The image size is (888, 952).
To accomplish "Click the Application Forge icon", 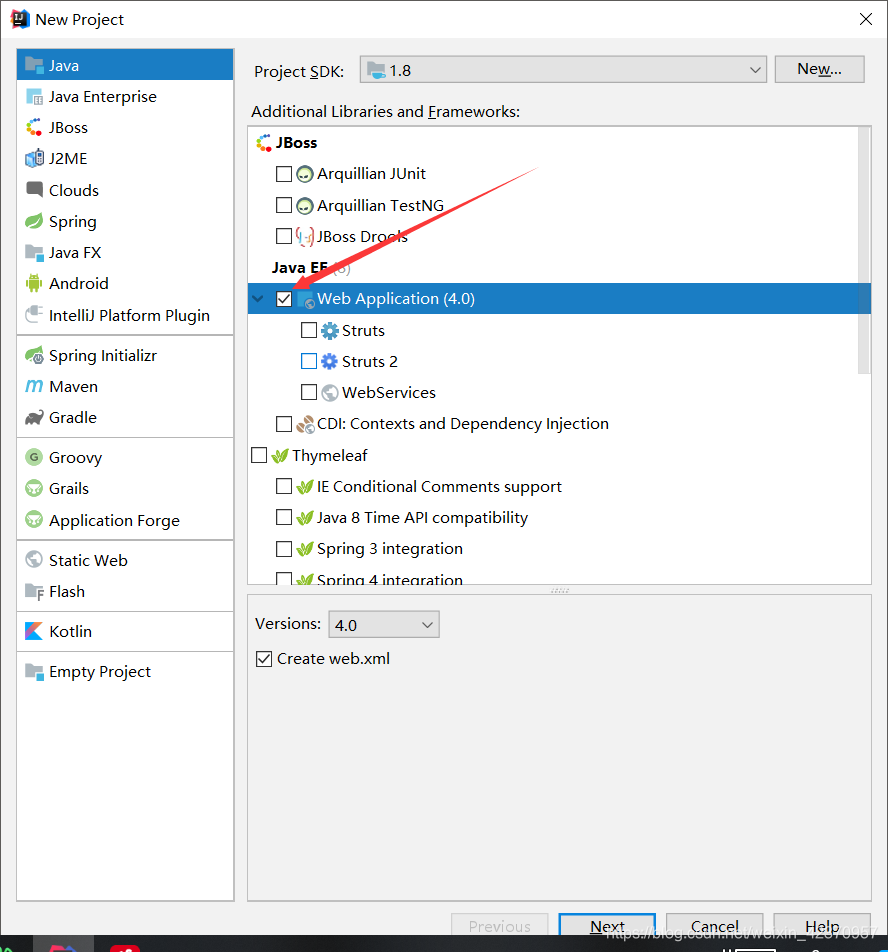I will pyautogui.click(x=34, y=520).
